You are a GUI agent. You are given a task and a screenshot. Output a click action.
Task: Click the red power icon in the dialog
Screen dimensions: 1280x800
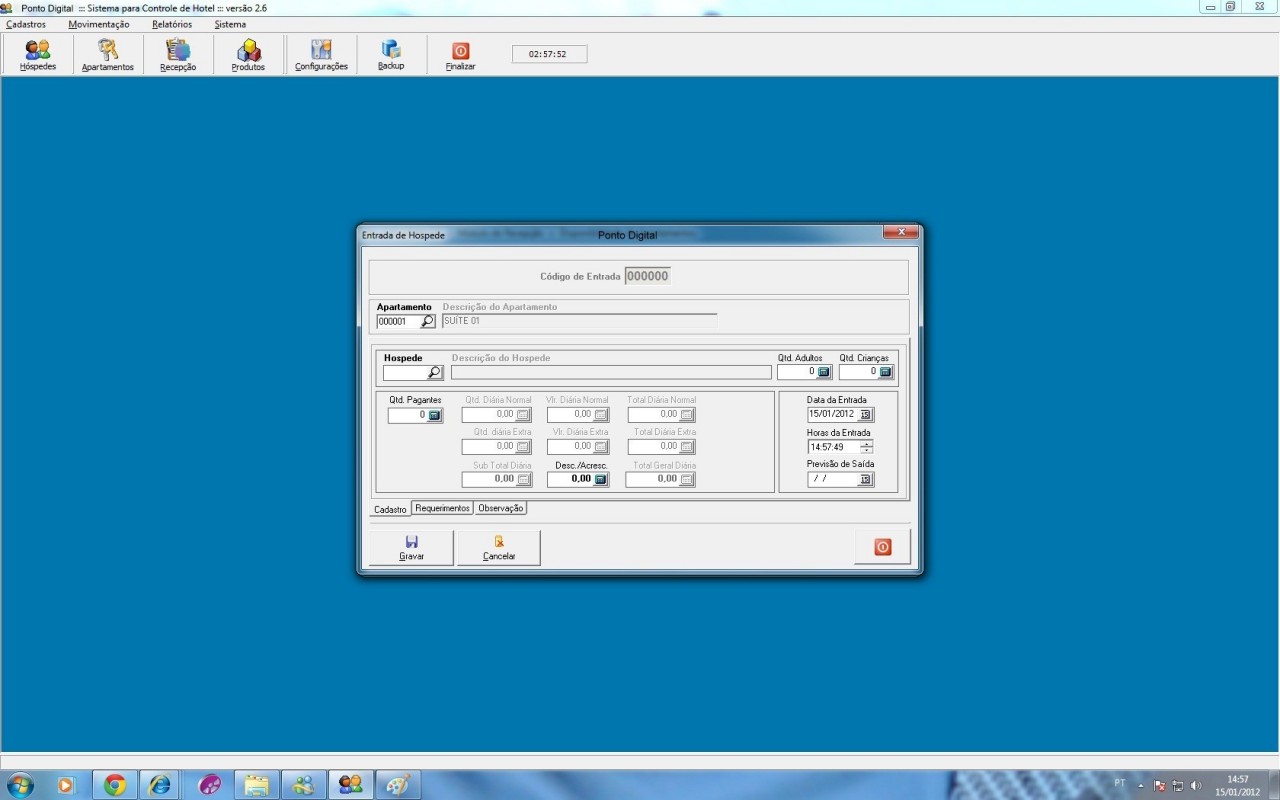tap(881, 546)
